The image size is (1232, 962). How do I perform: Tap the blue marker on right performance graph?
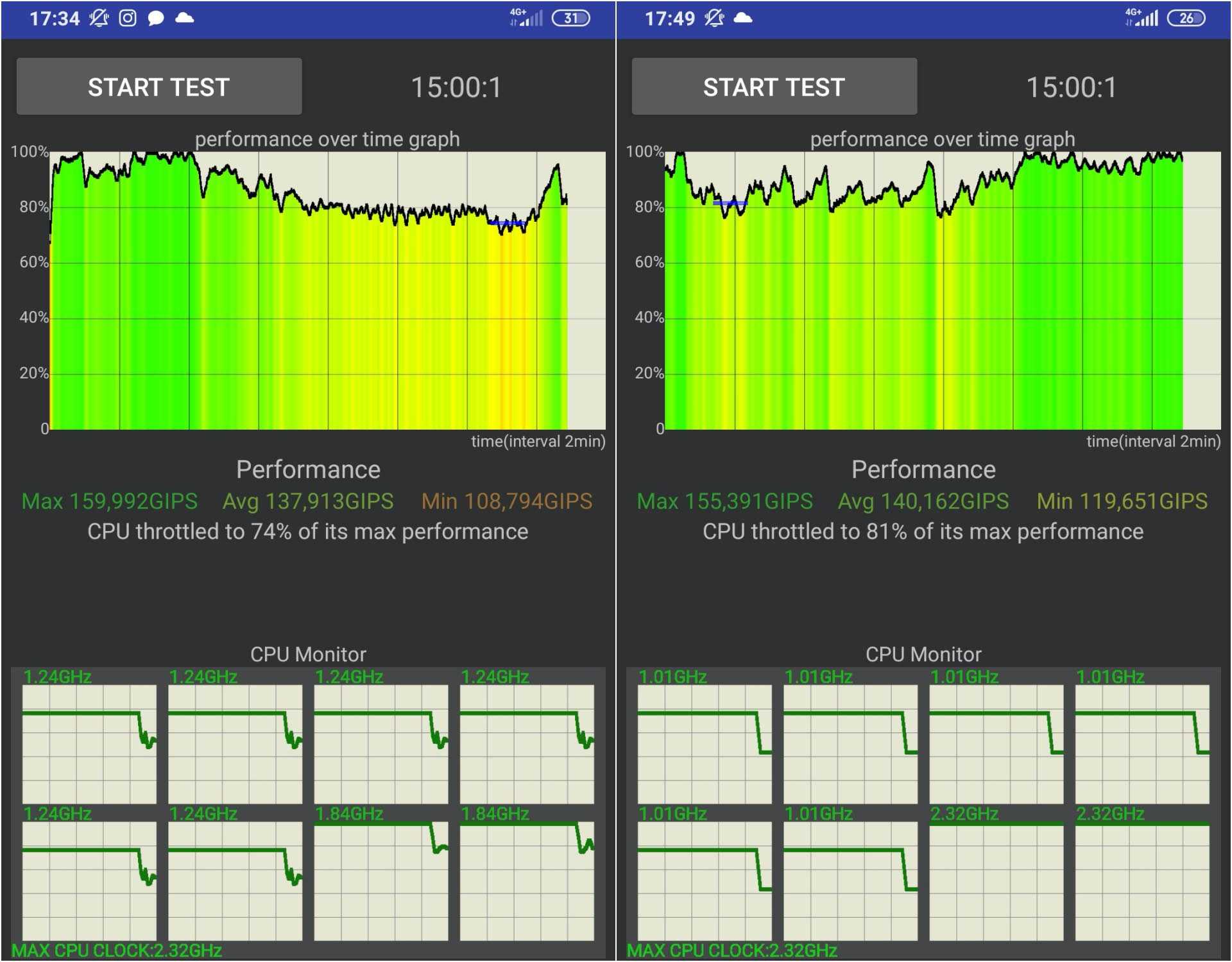point(730,203)
